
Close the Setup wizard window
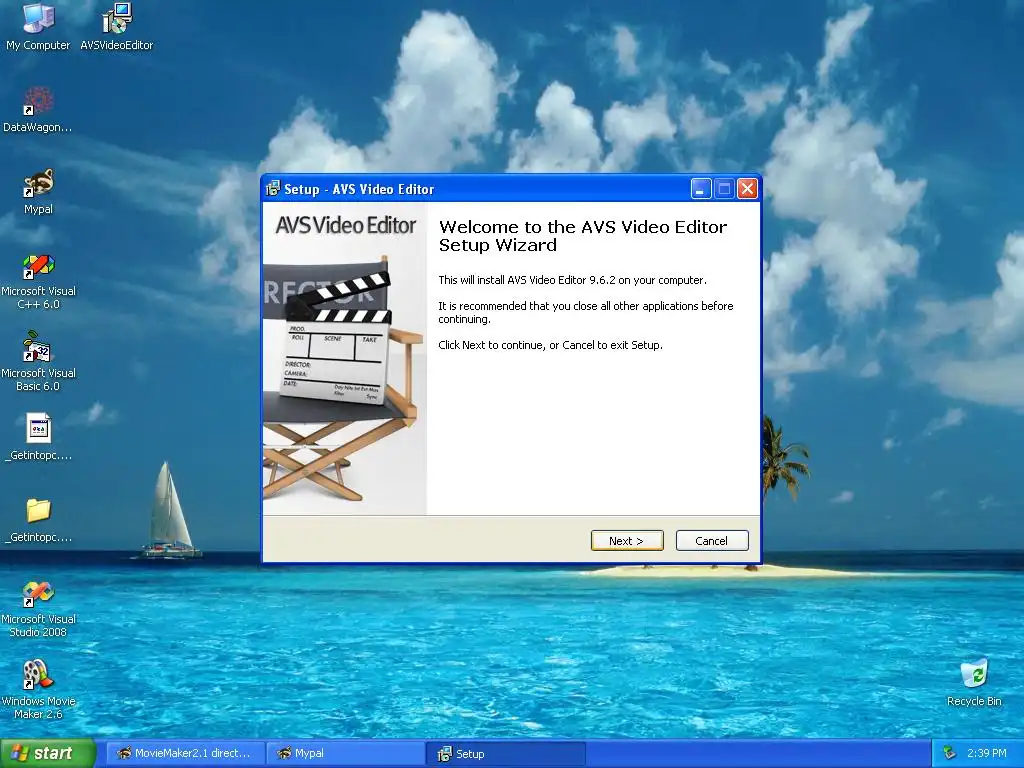tap(747, 189)
